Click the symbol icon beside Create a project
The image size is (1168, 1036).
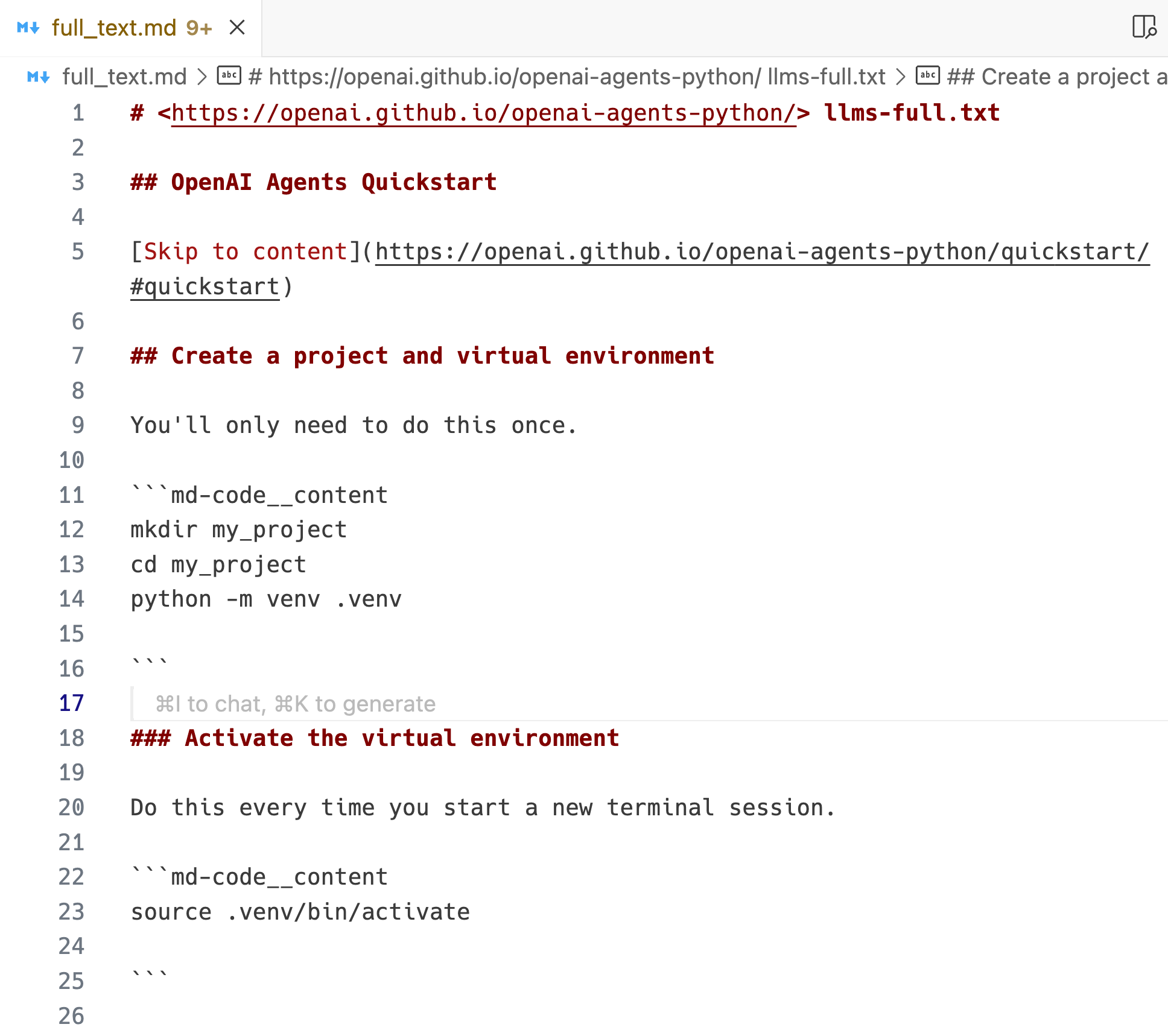(x=928, y=76)
